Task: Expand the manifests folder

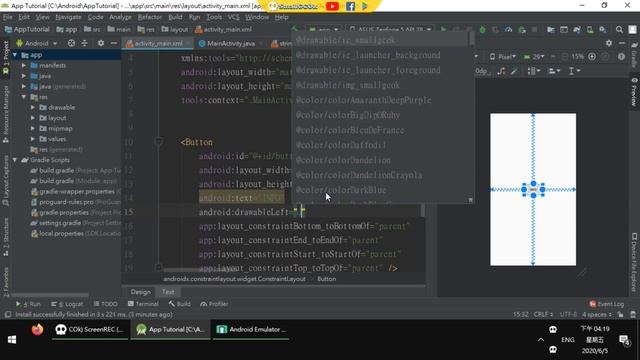Action: point(24,65)
